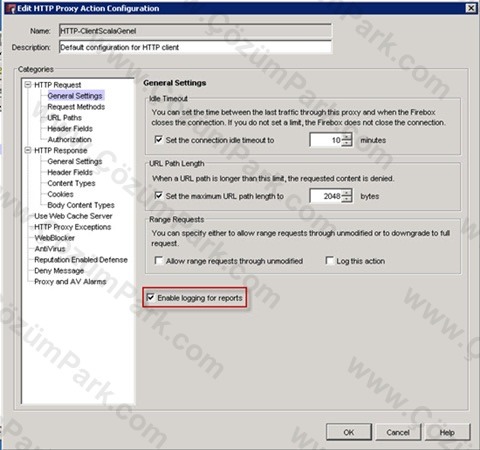Click the Firebox icon in the title bar
Viewport: 480px width, 450px height.
(x=10, y=8)
